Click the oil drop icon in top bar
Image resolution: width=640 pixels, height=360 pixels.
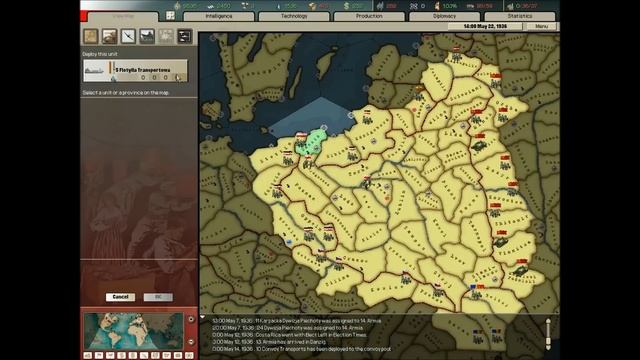pos(279,6)
